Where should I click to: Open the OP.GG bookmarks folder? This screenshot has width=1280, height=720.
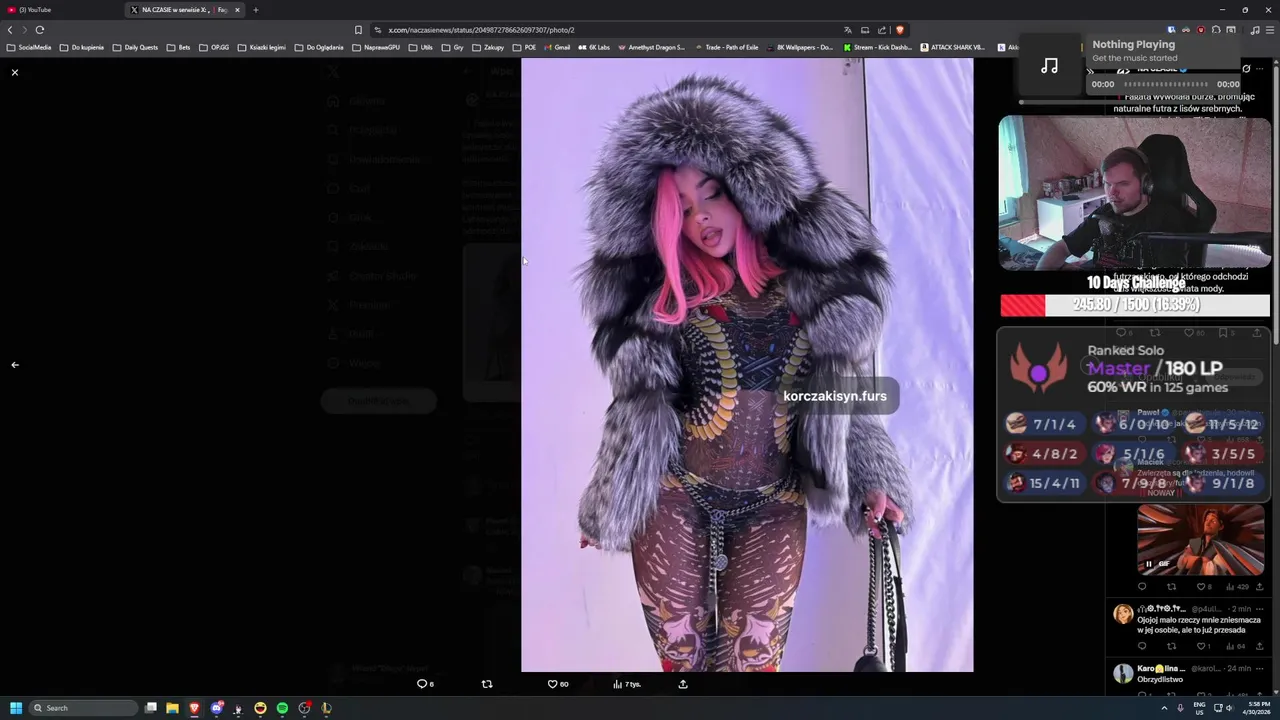click(x=214, y=47)
